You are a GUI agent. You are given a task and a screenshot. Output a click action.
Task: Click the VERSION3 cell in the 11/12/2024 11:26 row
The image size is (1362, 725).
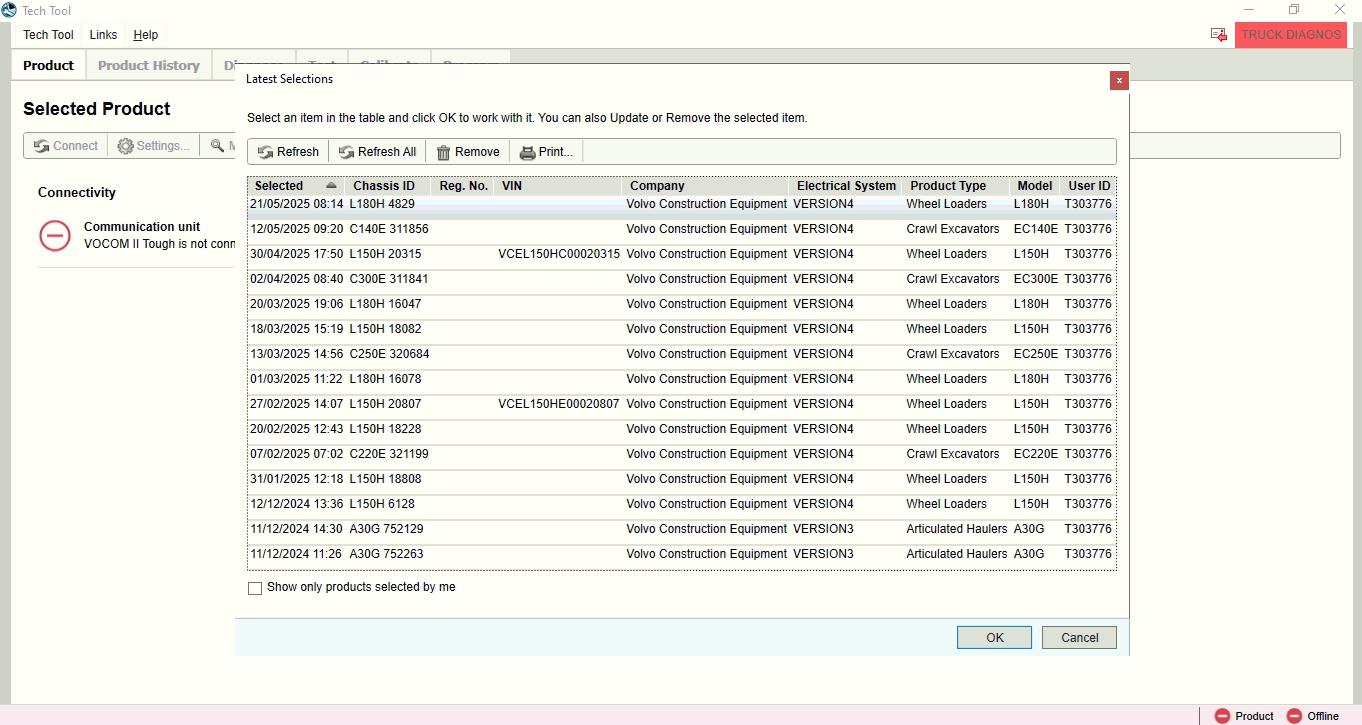click(x=824, y=554)
